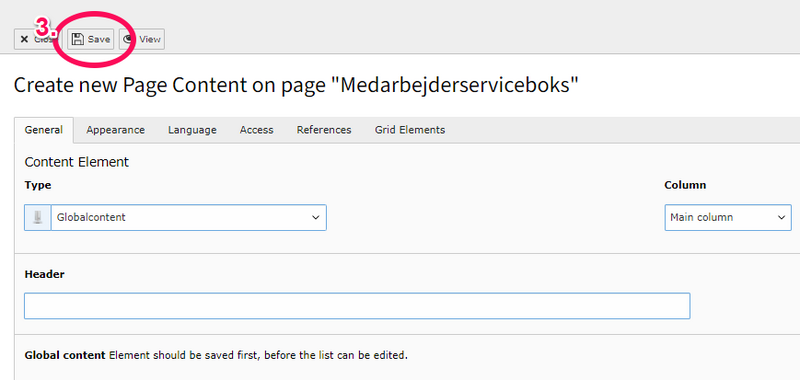The height and width of the screenshot is (380, 800).
Task: Click the X icon on Close
Action: click(x=24, y=39)
